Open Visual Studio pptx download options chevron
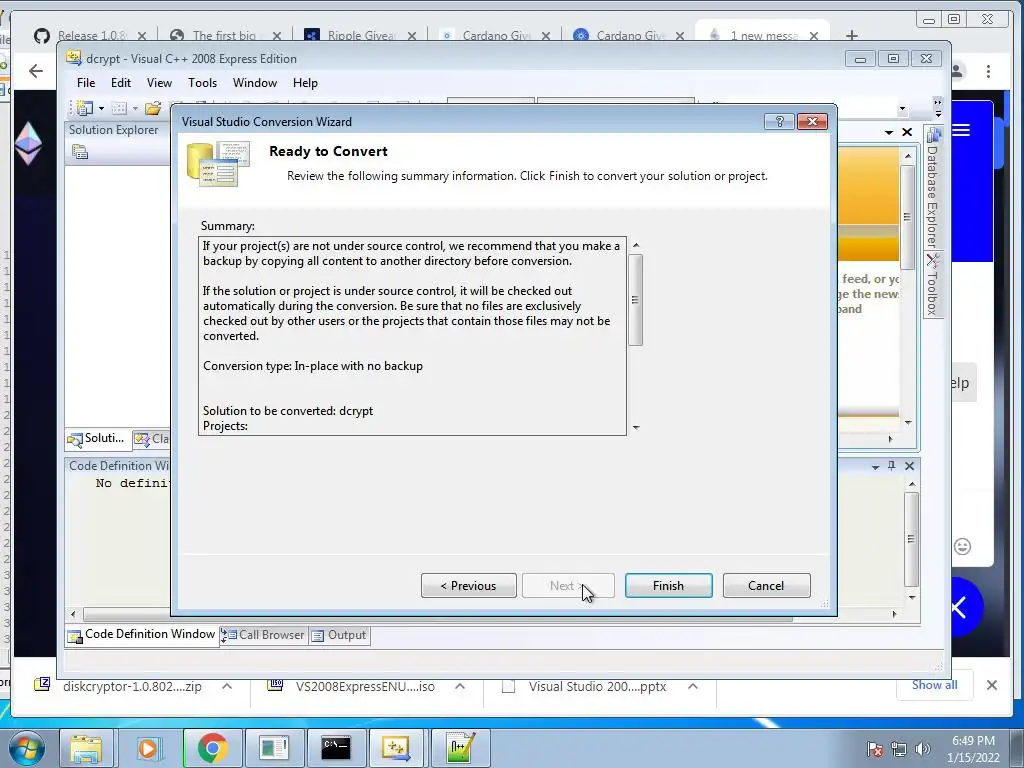Image resolution: width=1024 pixels, height=768 pixels. click(693, 686)
